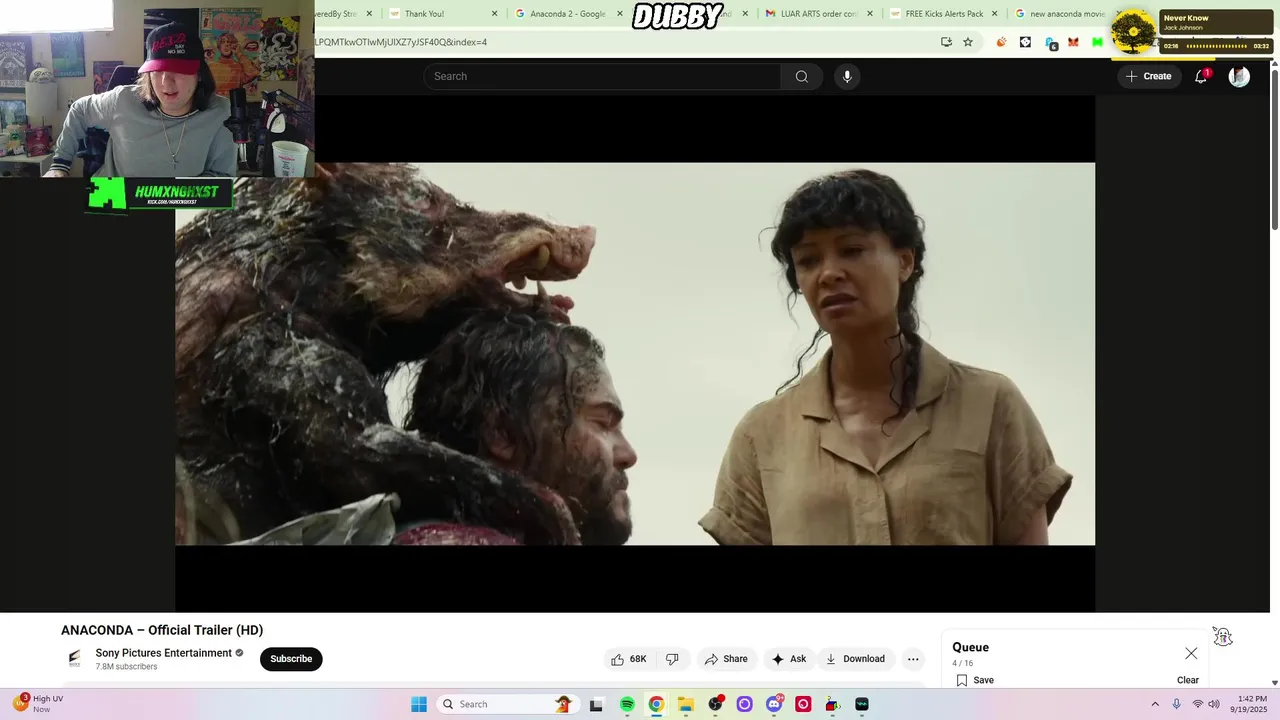Image resolution: width=1280 pixels, height=720 pixels.
Task: Open Spotify from the taskbar
Action: (x=627, y=704)
